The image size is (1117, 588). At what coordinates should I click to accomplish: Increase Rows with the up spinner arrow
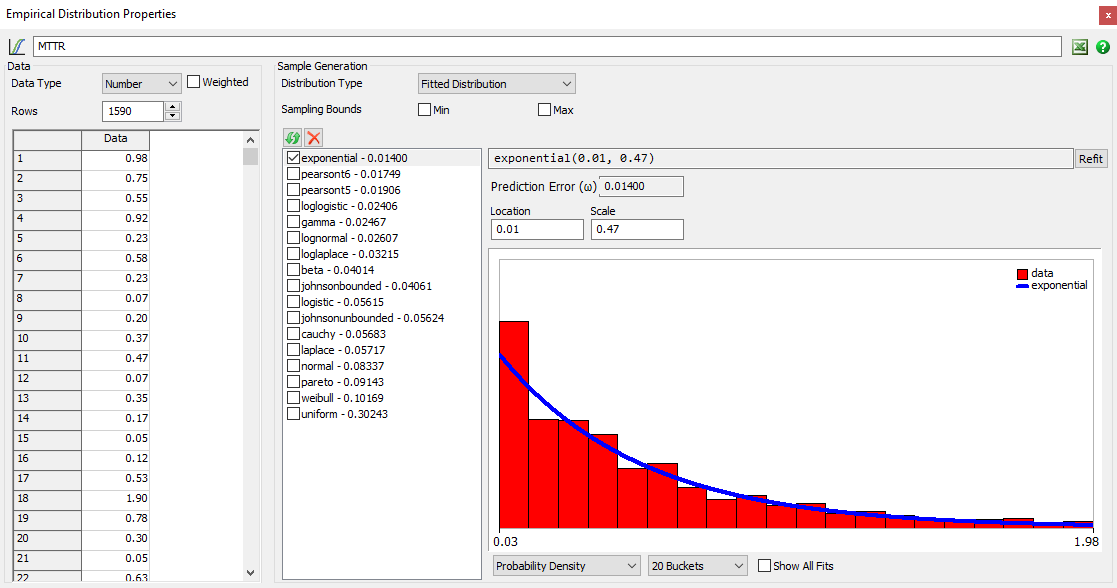(172, 107)
